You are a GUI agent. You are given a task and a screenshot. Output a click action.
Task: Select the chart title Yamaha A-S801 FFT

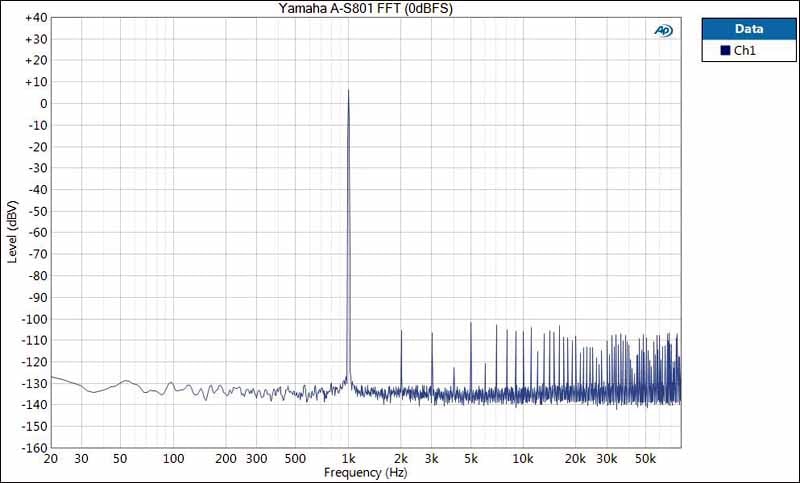tap(357, 8)
